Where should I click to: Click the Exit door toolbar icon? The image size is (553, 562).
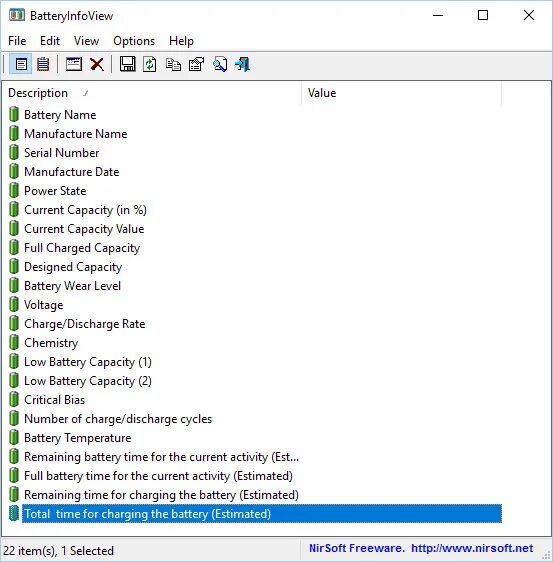(x=243, y=65)
